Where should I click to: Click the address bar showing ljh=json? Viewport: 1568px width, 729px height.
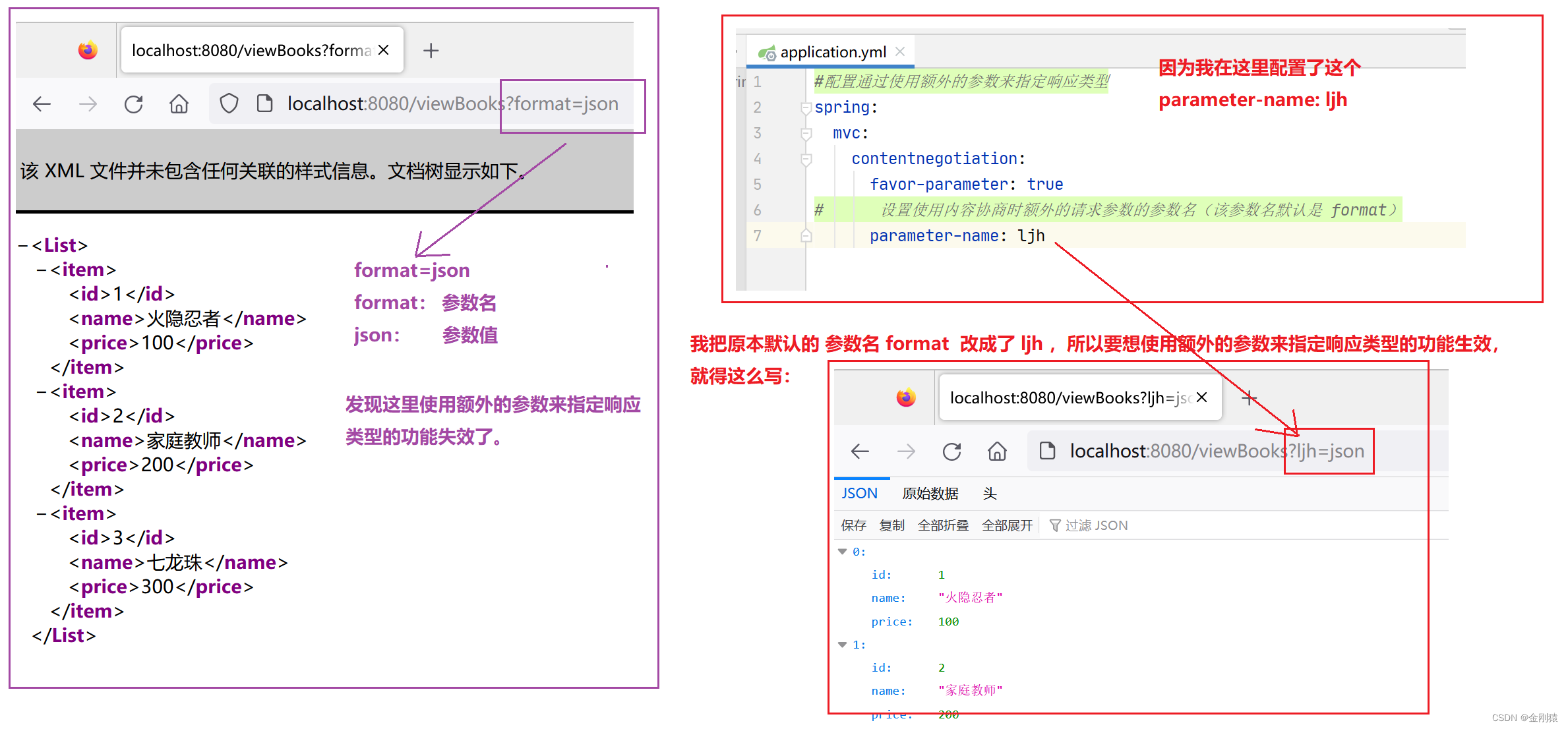click(1236, 451)
